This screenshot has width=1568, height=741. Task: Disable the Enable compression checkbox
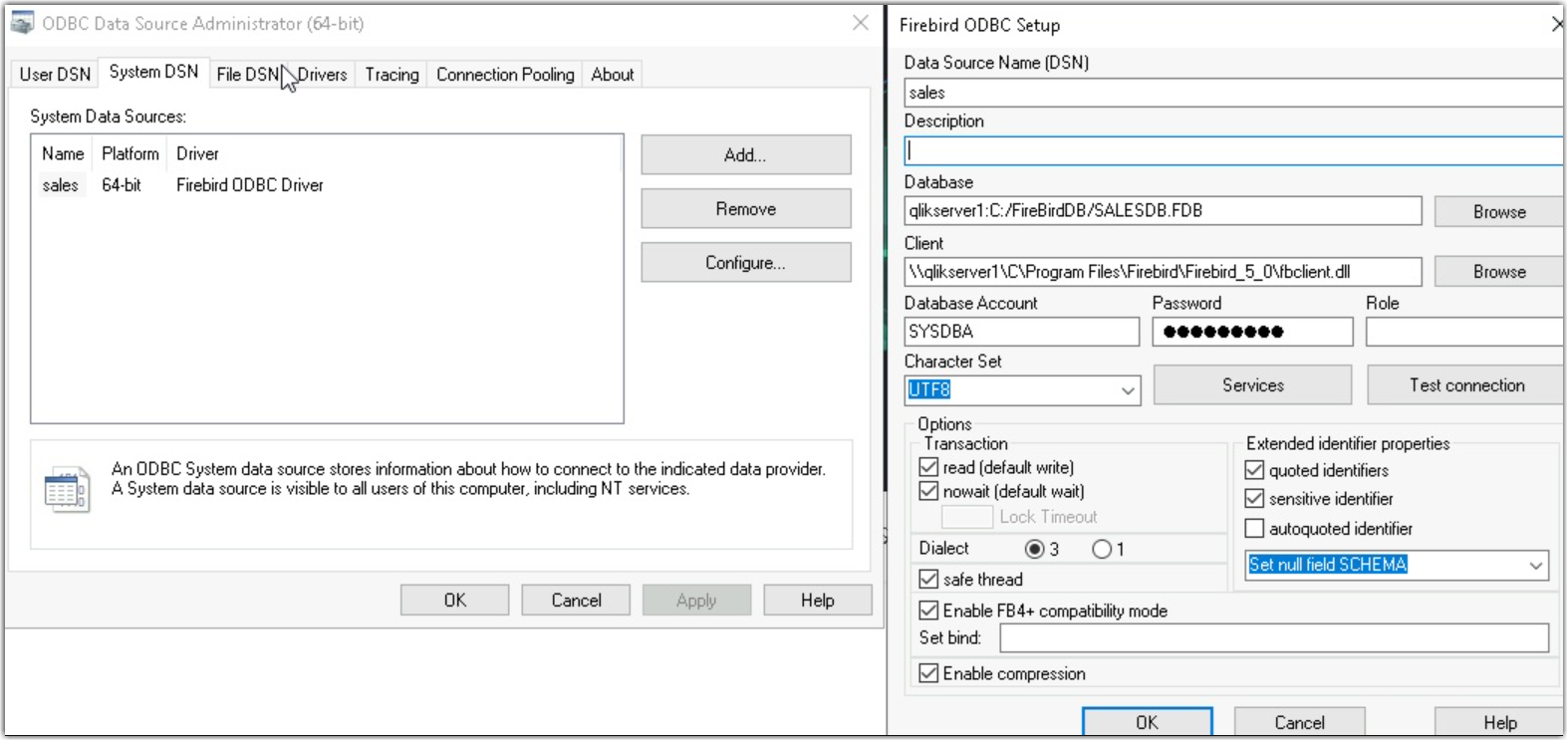point(928,673)
